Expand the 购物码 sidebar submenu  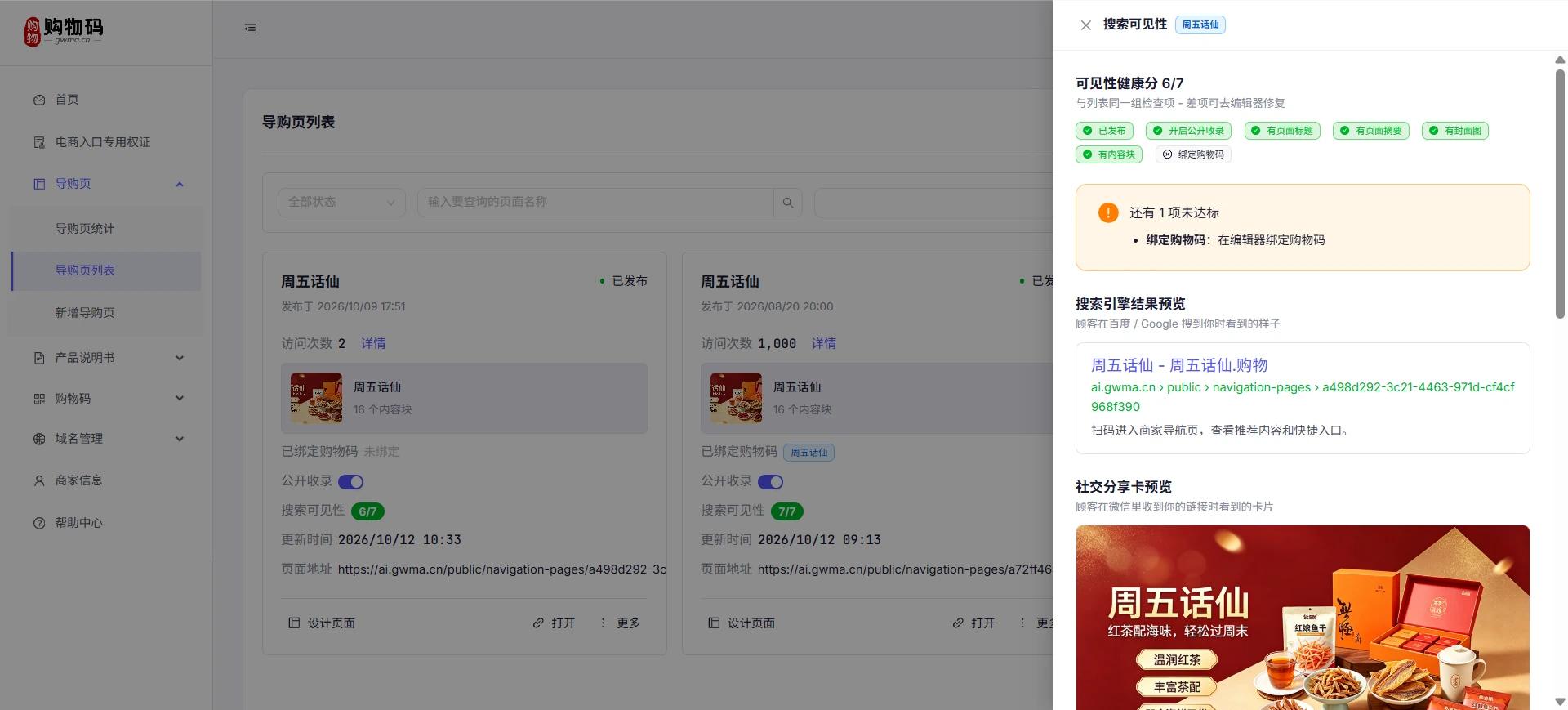coord(180,399)
